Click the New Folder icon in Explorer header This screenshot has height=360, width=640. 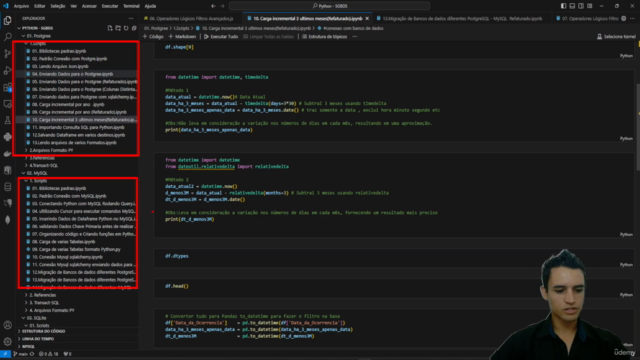(118, 28)
